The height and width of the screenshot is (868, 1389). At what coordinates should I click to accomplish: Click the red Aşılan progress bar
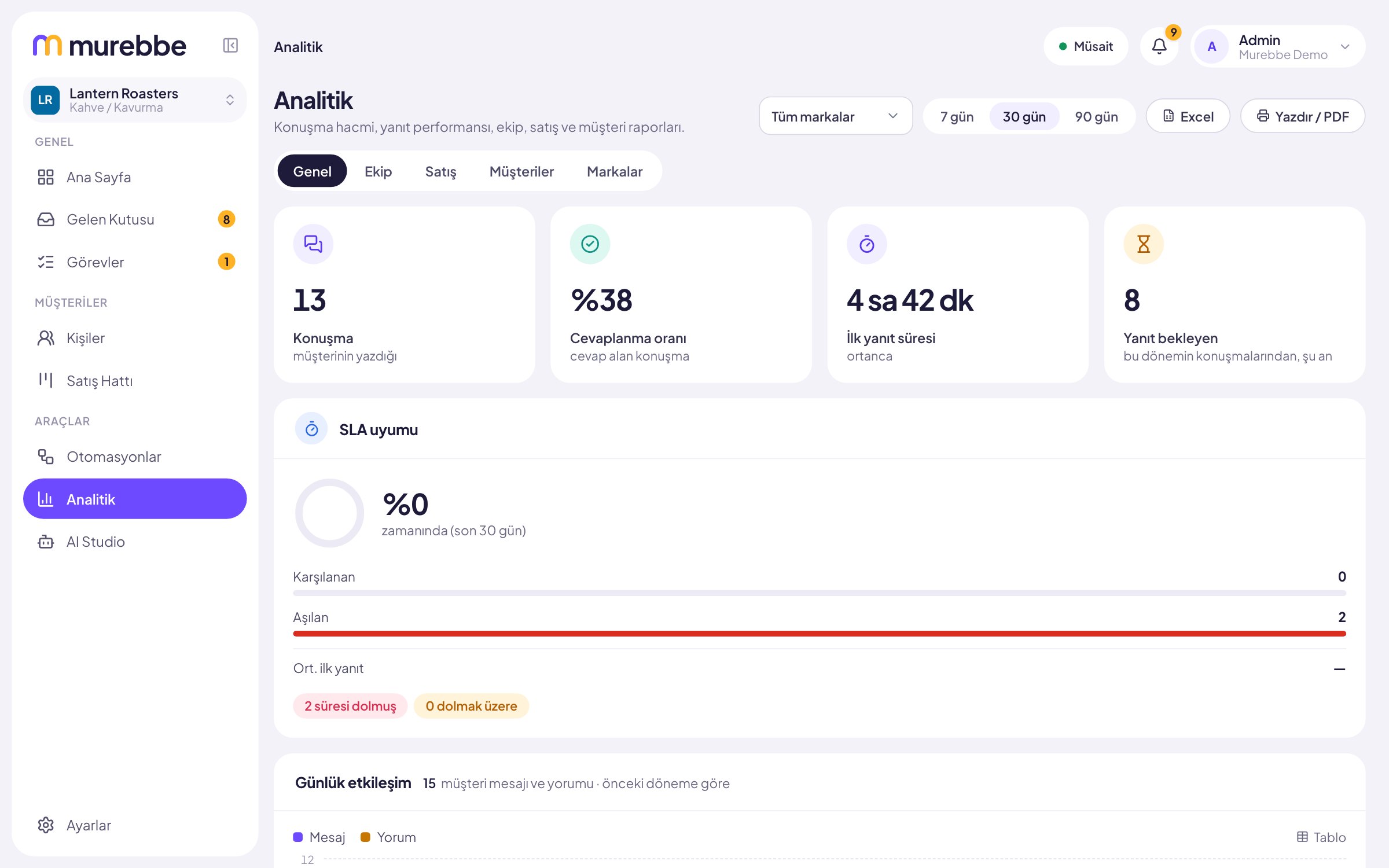pyautogui.click(x=820, y=634)
